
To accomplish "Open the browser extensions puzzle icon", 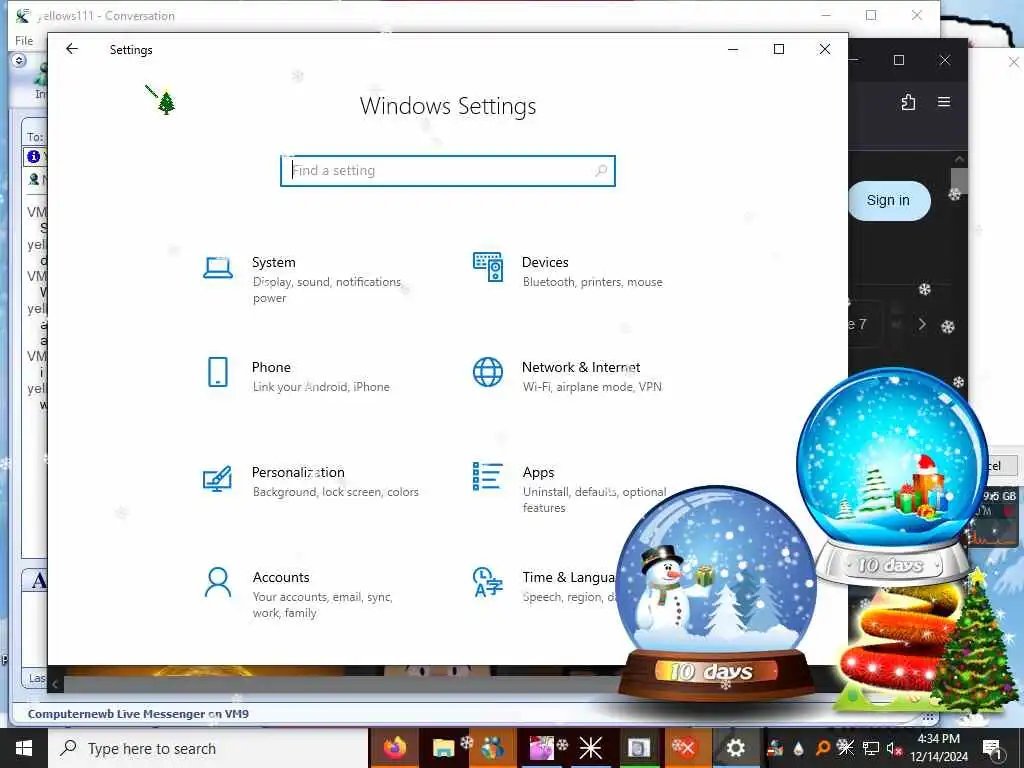I will point(908,102).
